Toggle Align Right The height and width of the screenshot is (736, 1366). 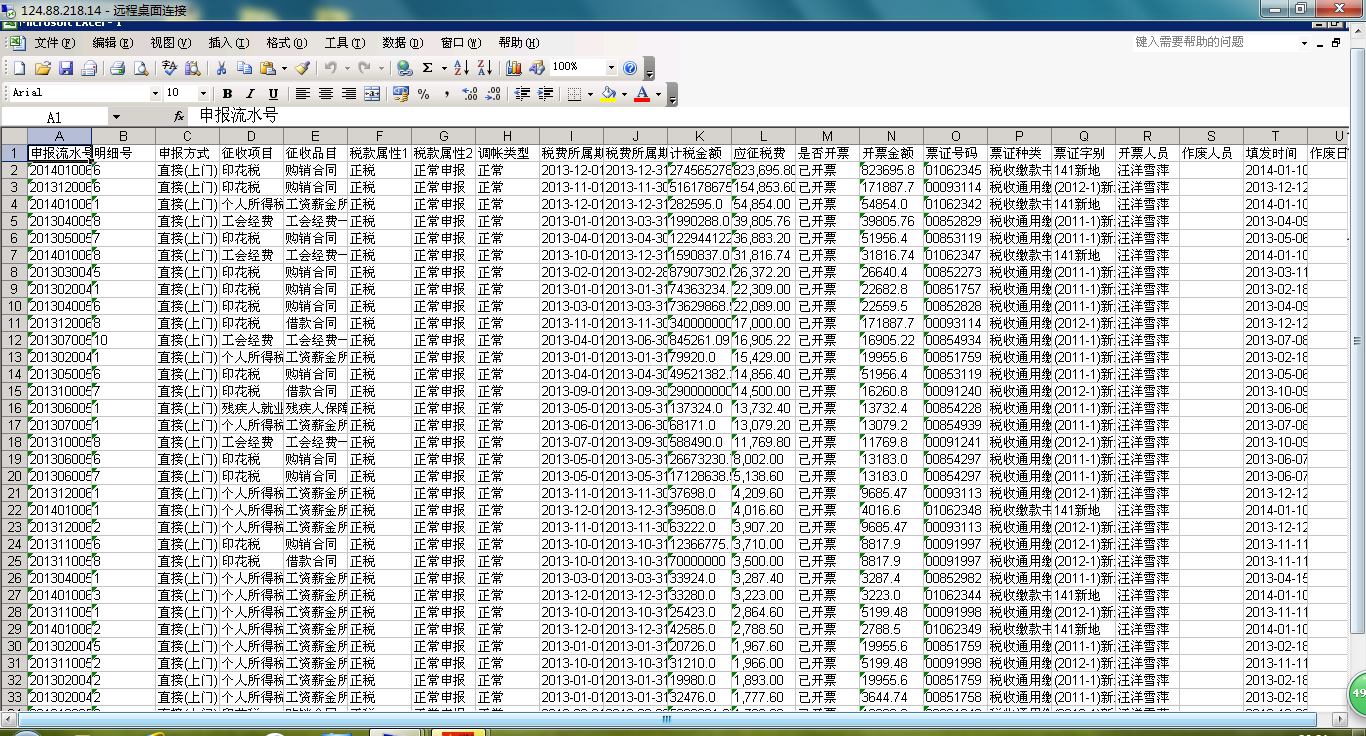[349, 94]
